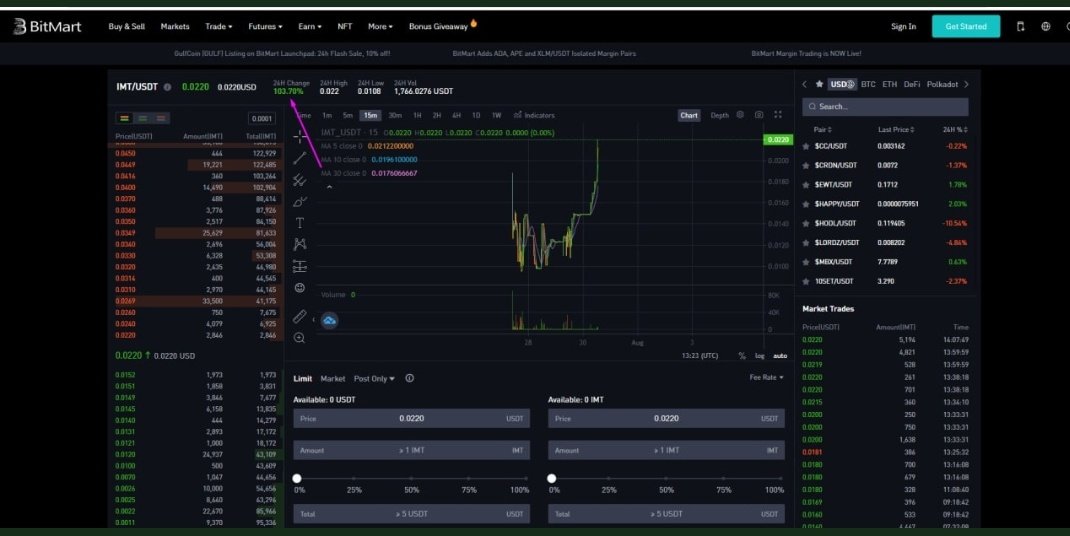Screen dimensions: 1070x536
Task: Click the pair Search field
Action: [885, 107]
